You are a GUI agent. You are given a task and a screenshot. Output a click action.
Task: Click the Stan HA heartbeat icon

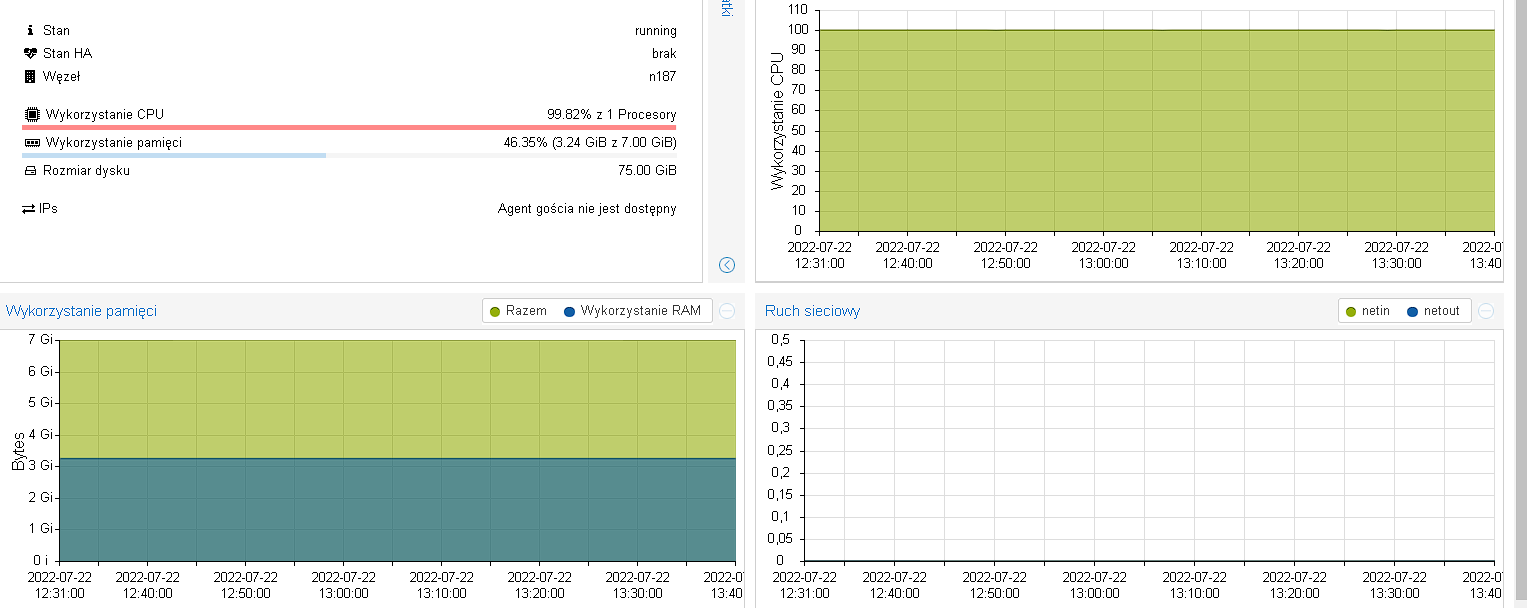pyautogui.click(x=30, y=54)
